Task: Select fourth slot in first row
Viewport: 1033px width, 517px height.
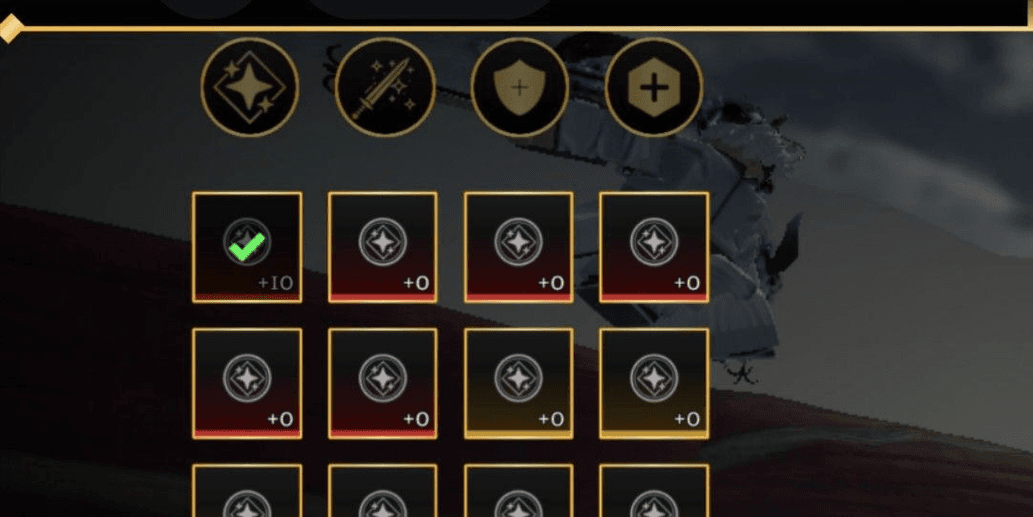Action: coord(654,248)
